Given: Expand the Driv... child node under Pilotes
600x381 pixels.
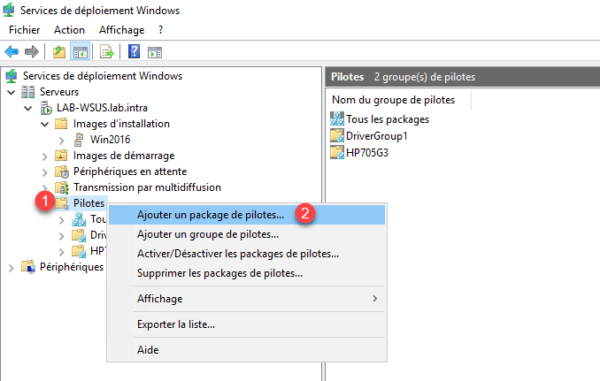Looking at the screenshot, I should tap(62, 236).
